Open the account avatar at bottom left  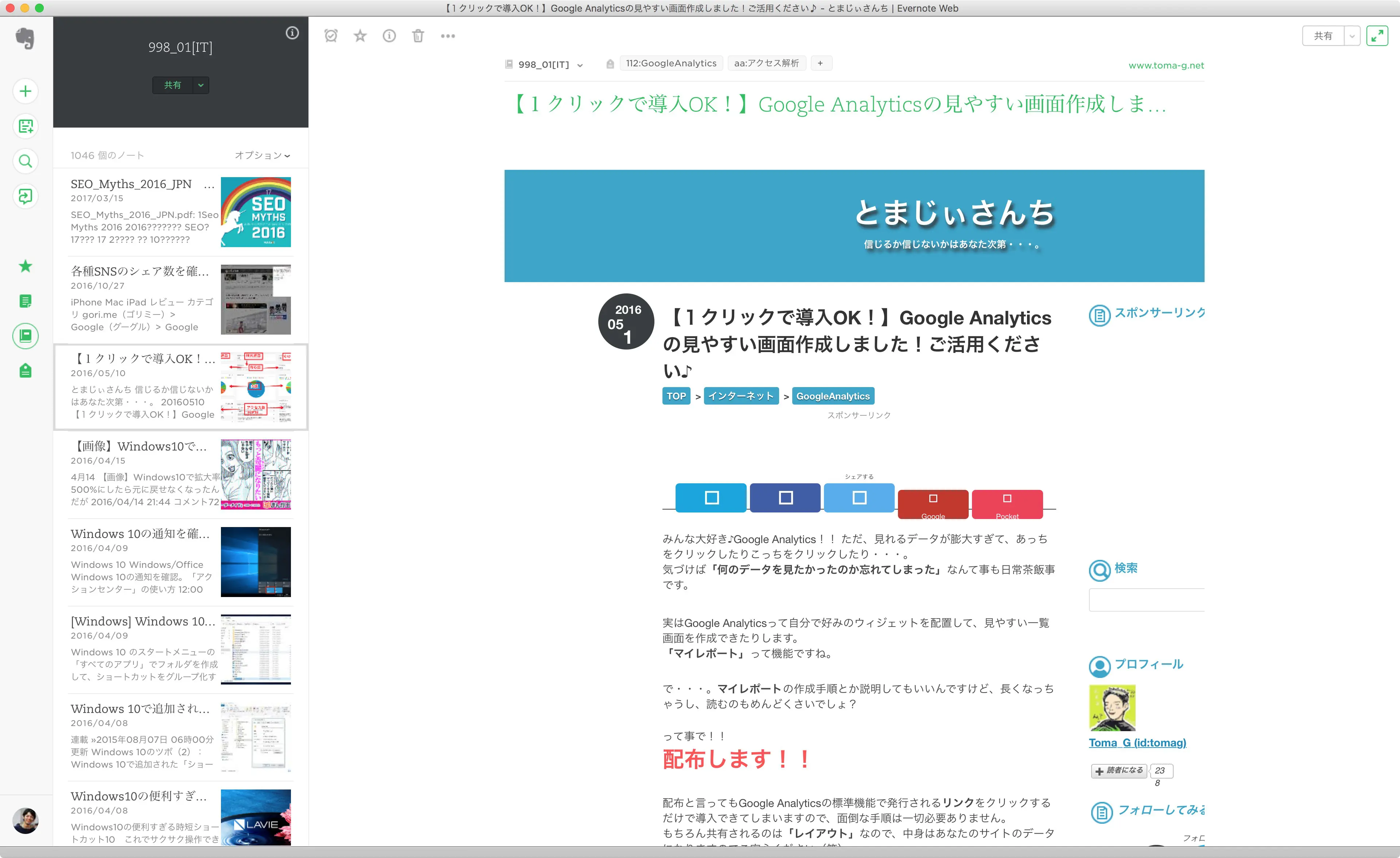pyautogui.click(x=26, y=820)
